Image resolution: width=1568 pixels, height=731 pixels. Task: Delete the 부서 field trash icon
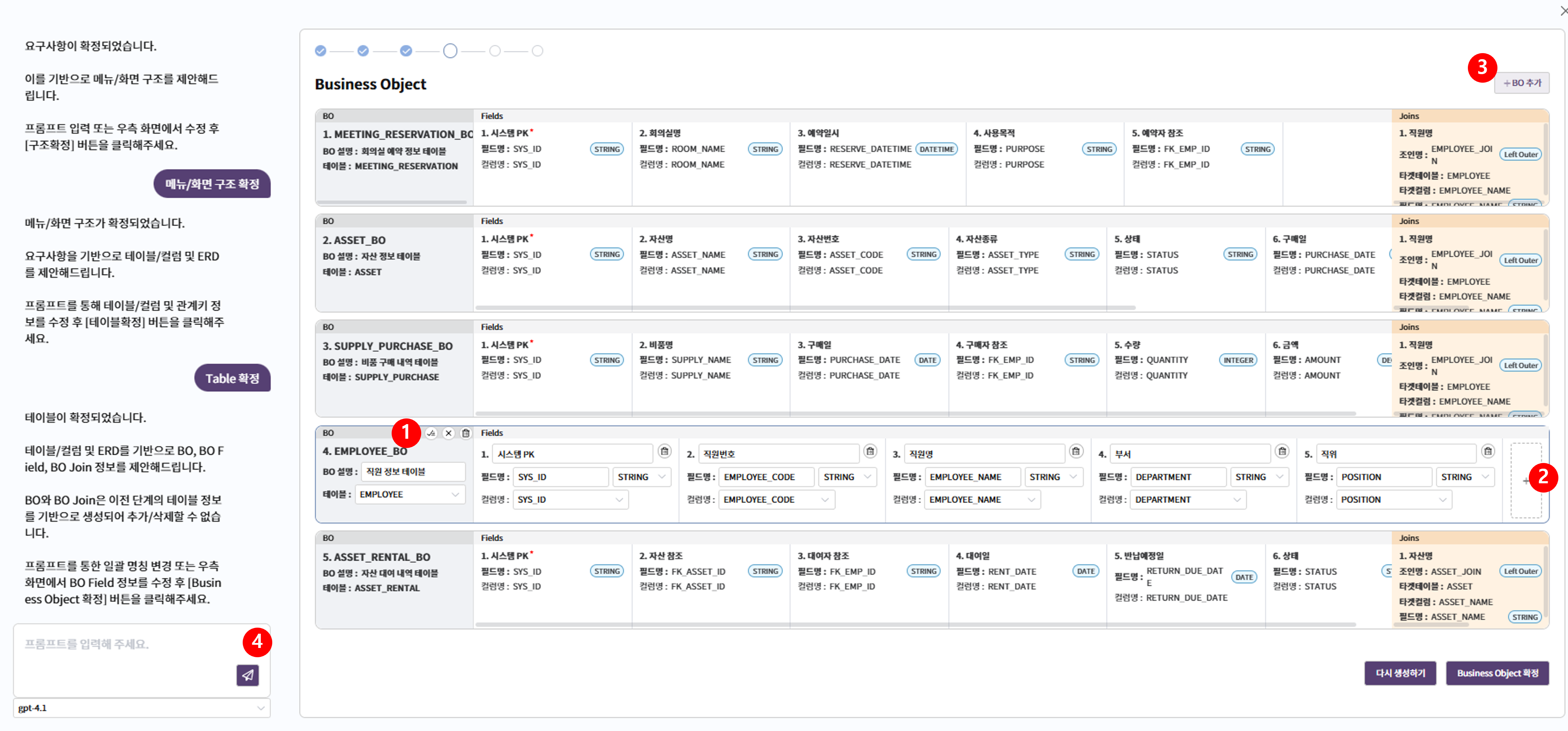[x=1283, y=452]
